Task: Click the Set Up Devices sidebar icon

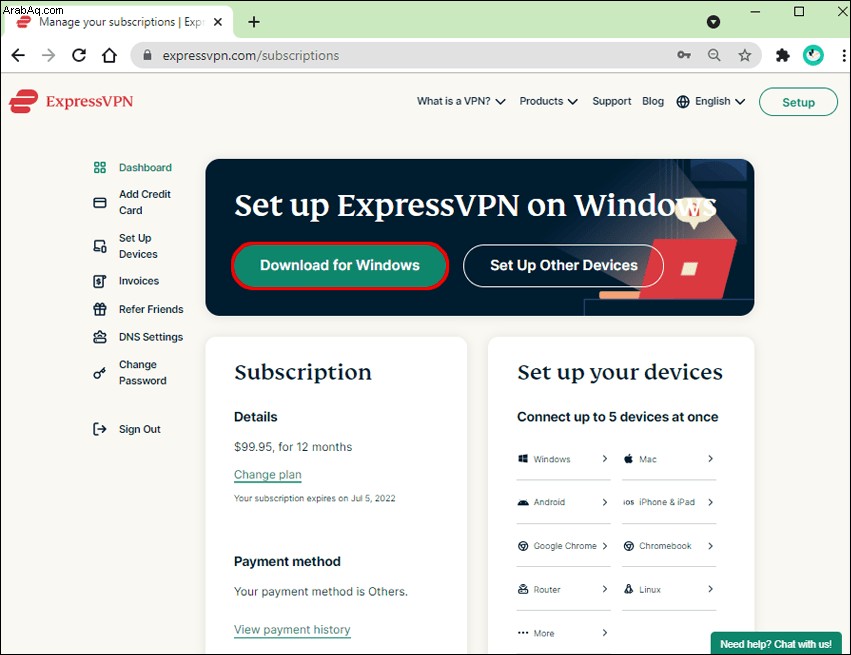Action: (x=100, y=246)
